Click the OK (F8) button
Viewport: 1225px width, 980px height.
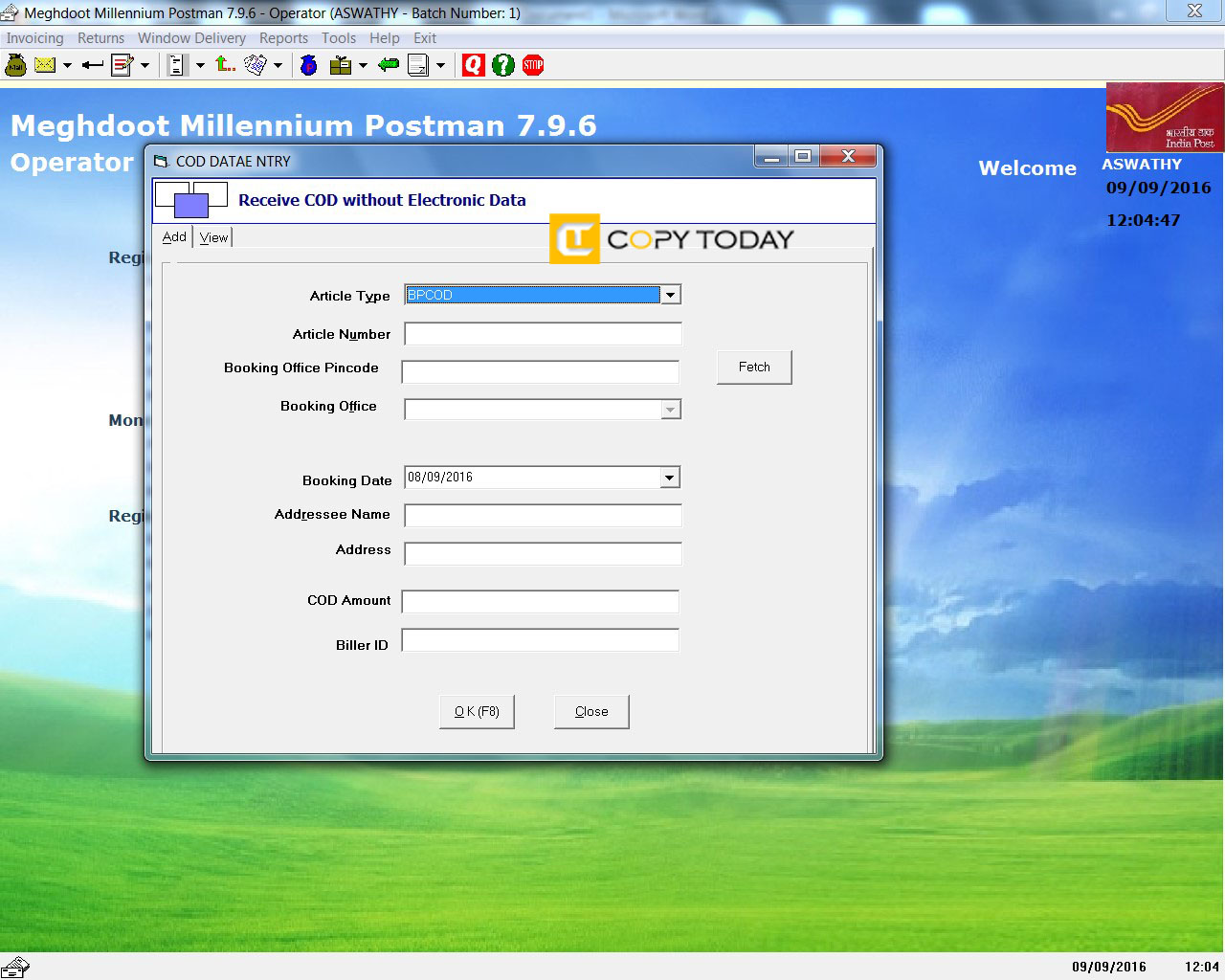[477, 711]
